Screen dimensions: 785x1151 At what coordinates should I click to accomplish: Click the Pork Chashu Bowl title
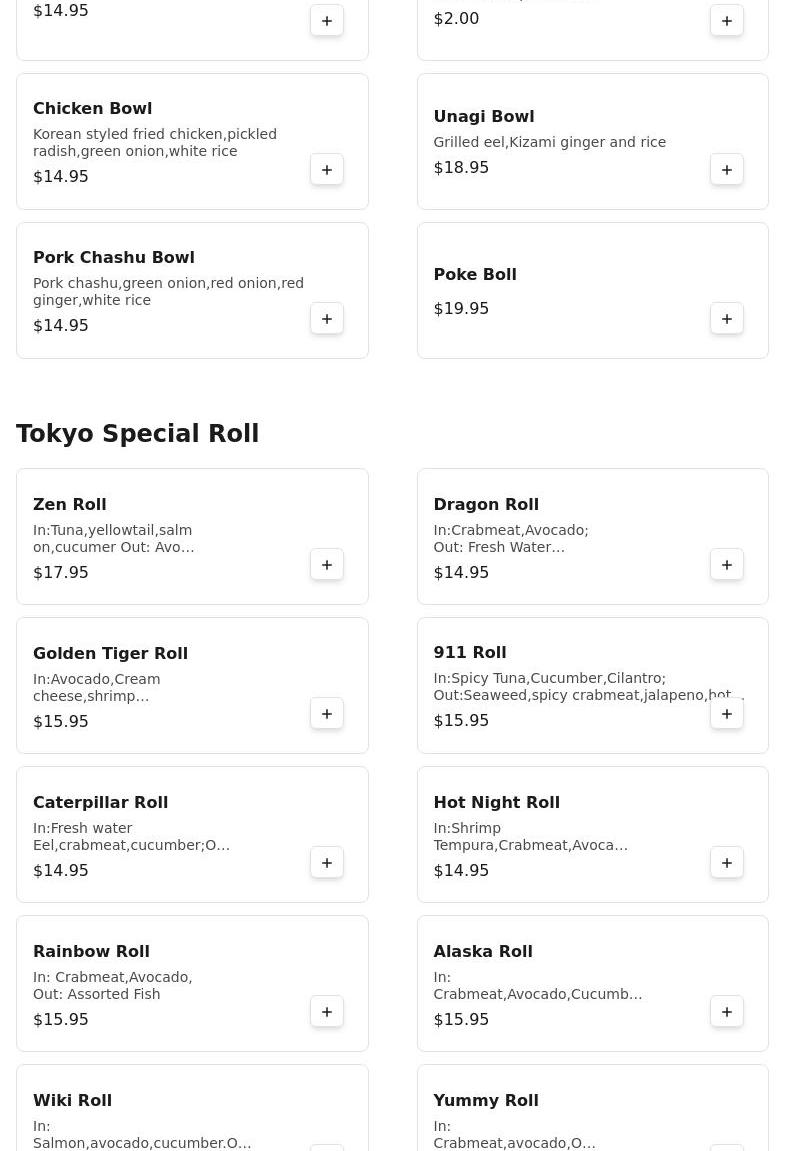coord(113,258)
